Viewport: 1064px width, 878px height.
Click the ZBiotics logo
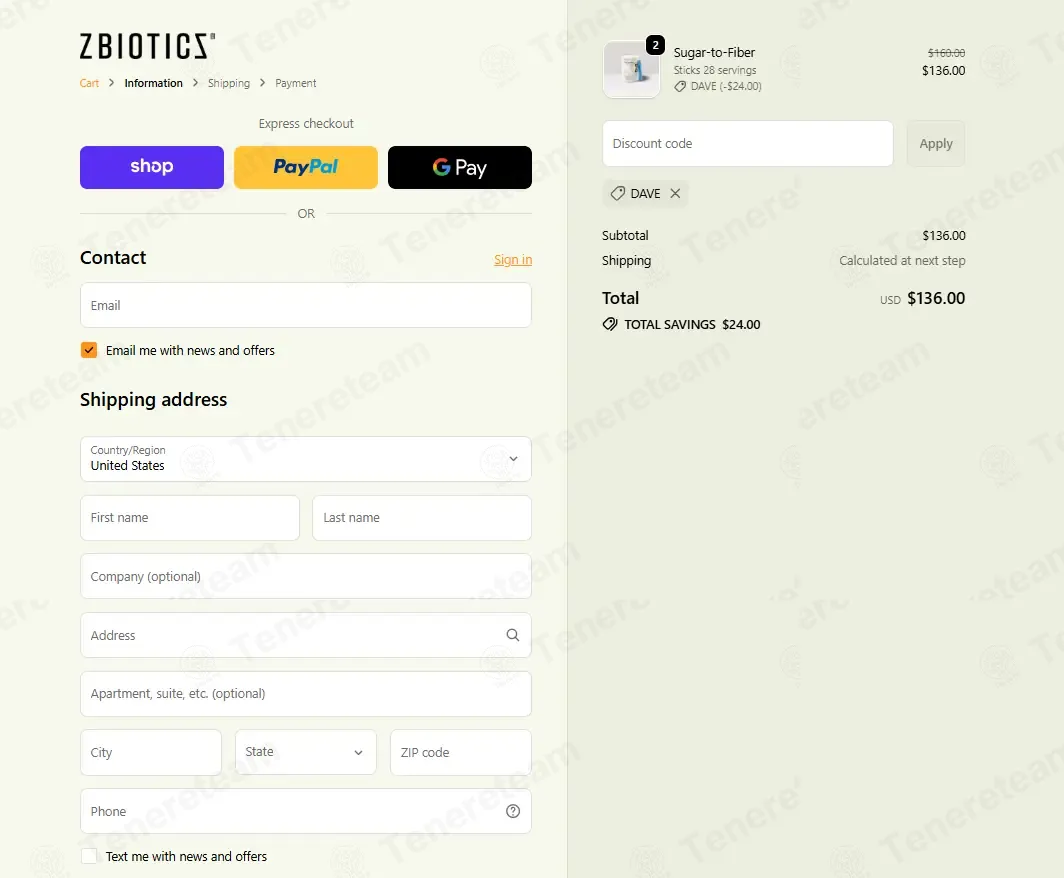(x=146, y=46)
